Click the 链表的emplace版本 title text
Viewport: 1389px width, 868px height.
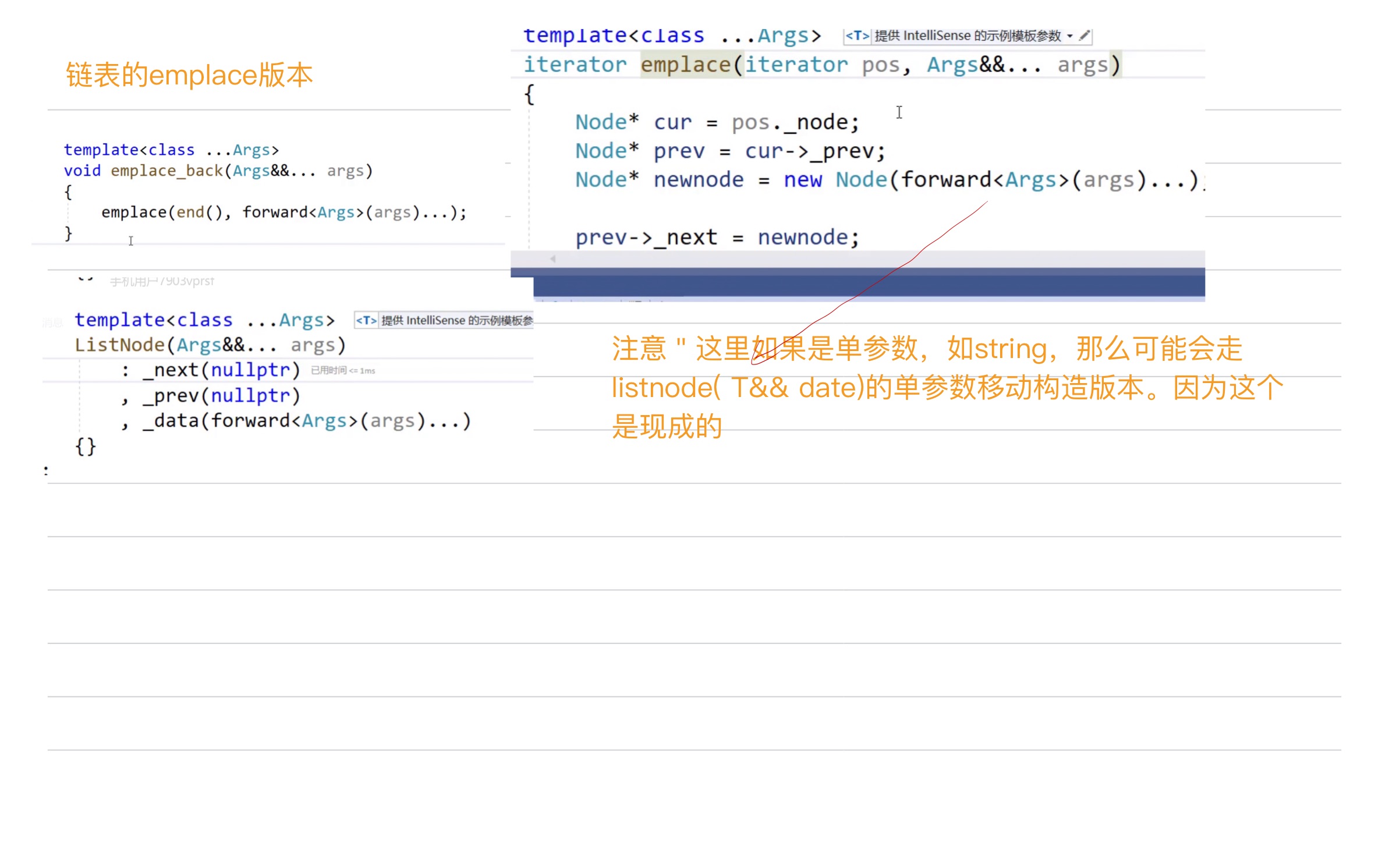189,75
